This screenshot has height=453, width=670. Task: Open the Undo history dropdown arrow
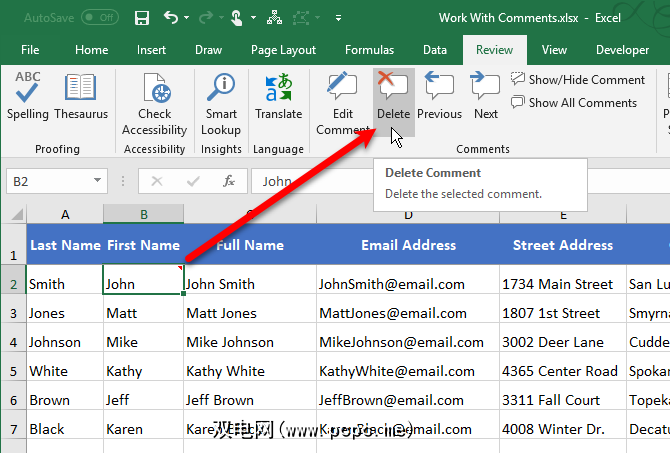pos(187,18)
